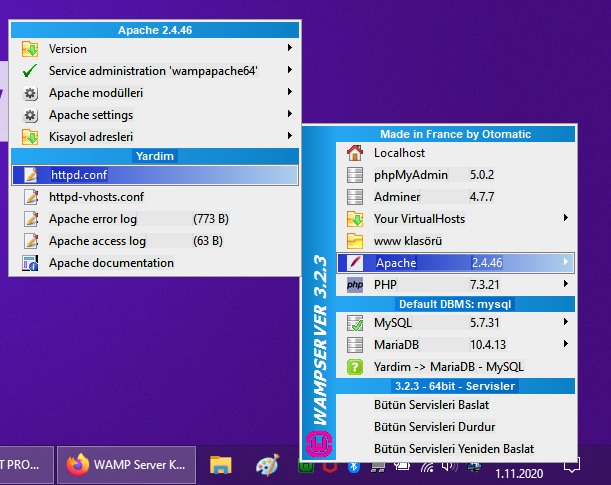Screen dimensions: 611x485
Task: Click the green checkmark beside Service administration
Action: click(30, 71)
